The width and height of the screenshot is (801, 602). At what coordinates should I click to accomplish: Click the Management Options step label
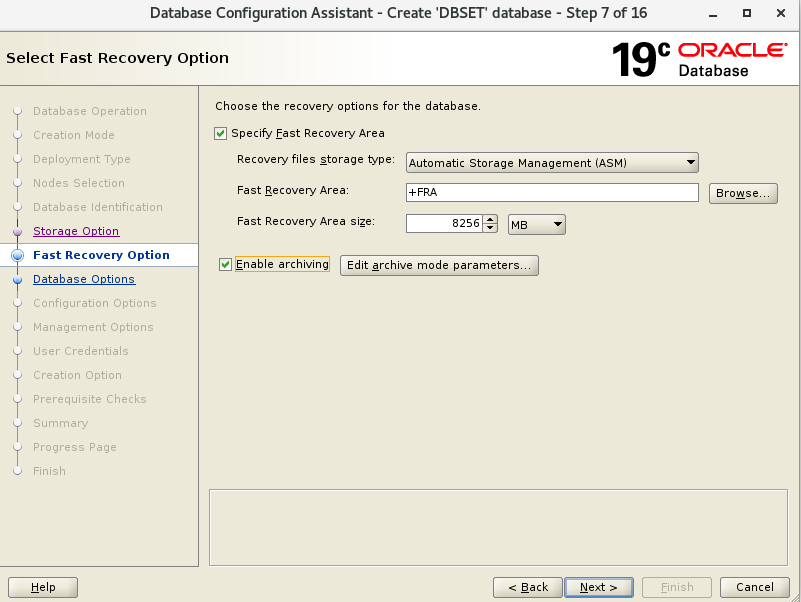(x=93, y=327)
